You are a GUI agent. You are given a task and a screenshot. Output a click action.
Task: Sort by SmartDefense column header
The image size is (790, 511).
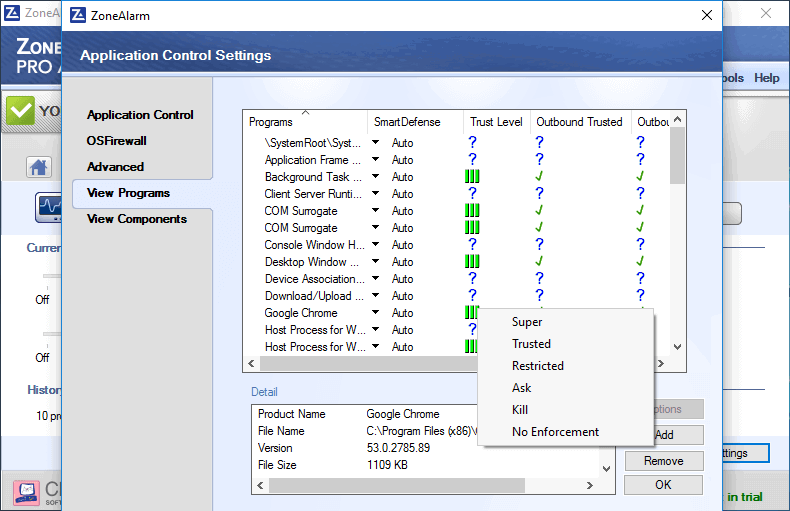tap(415, 121)
